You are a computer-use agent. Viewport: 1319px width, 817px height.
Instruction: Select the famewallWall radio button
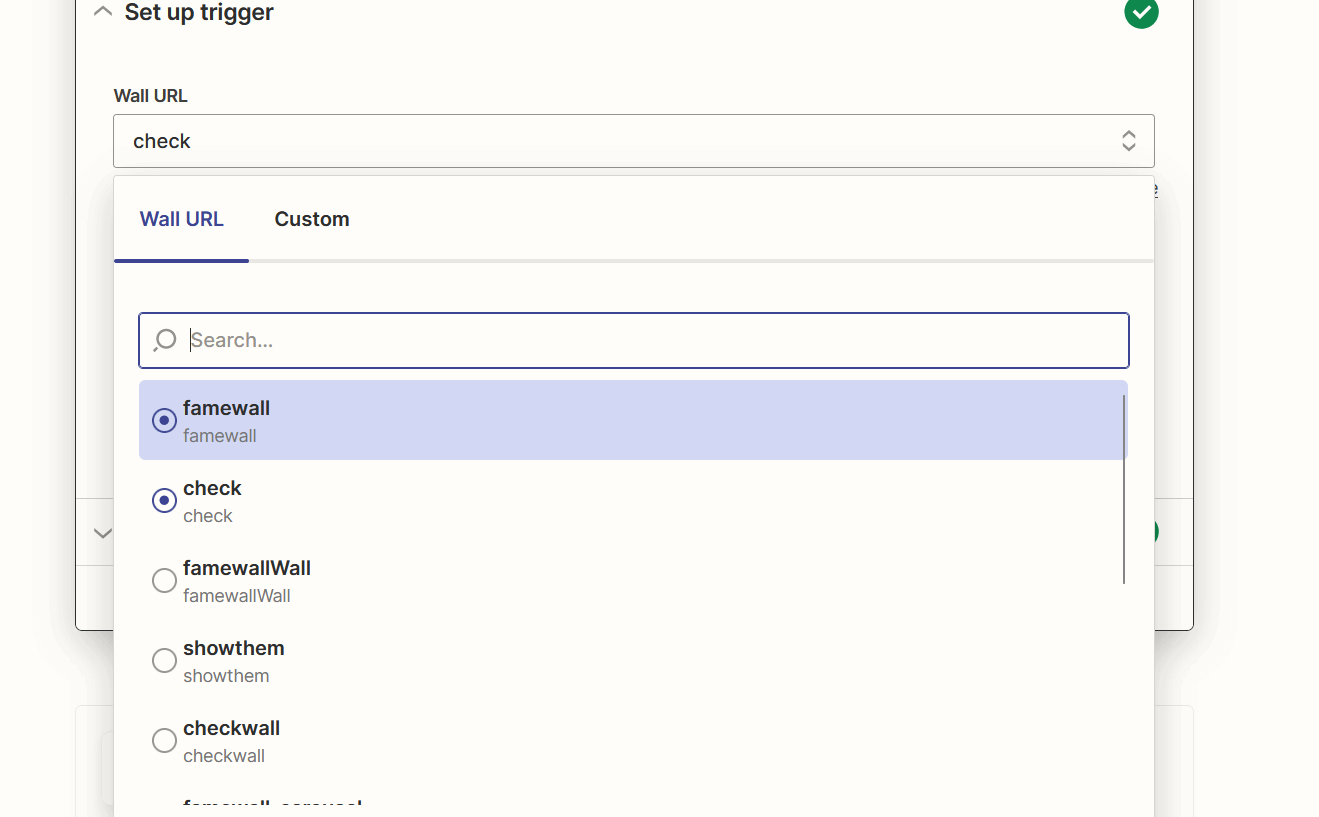pos(164,581)
